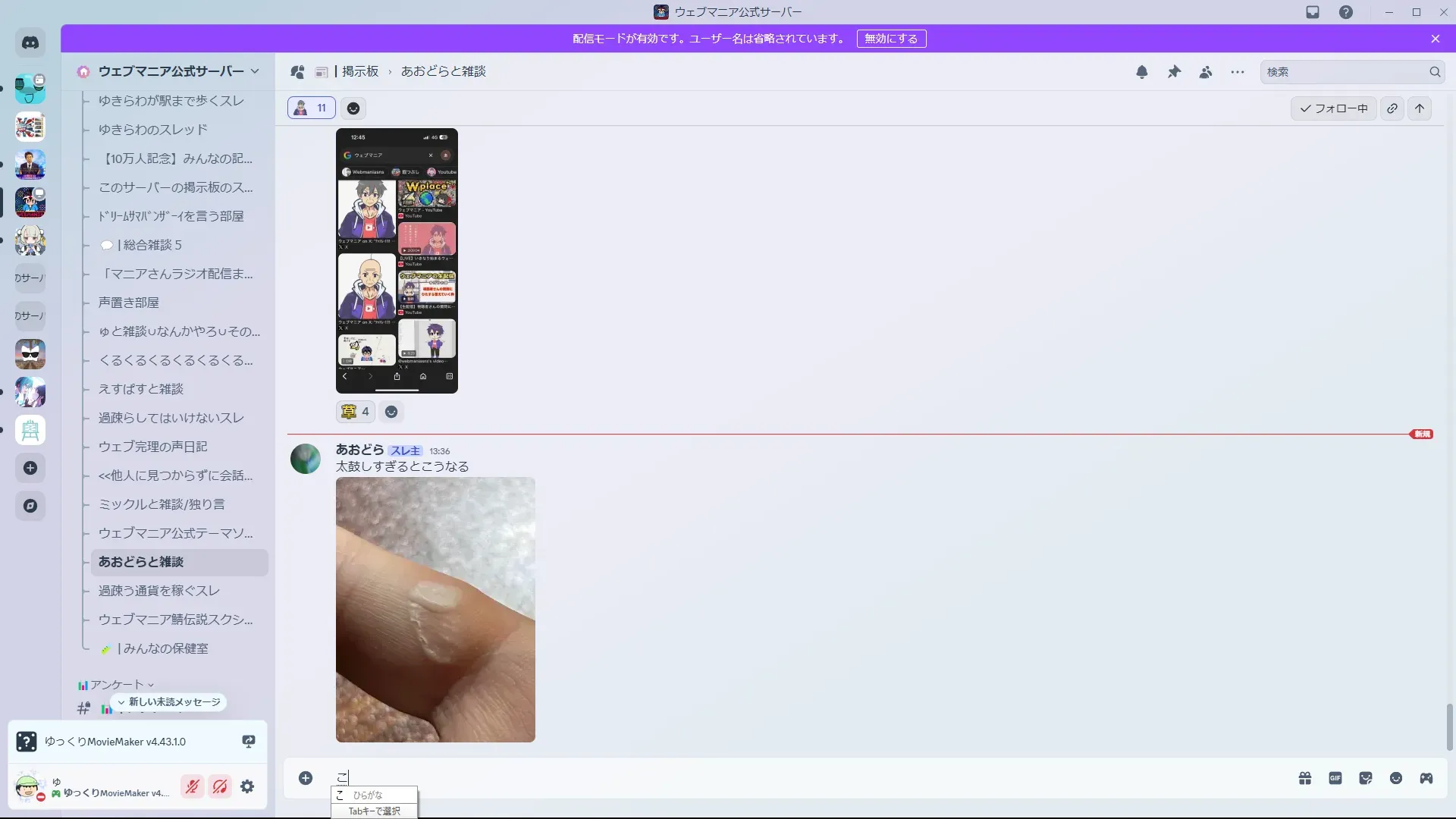The height and width of the screenshot is (819, 1456).
Task: Toggle microphone mute
Action: point(193,786)
